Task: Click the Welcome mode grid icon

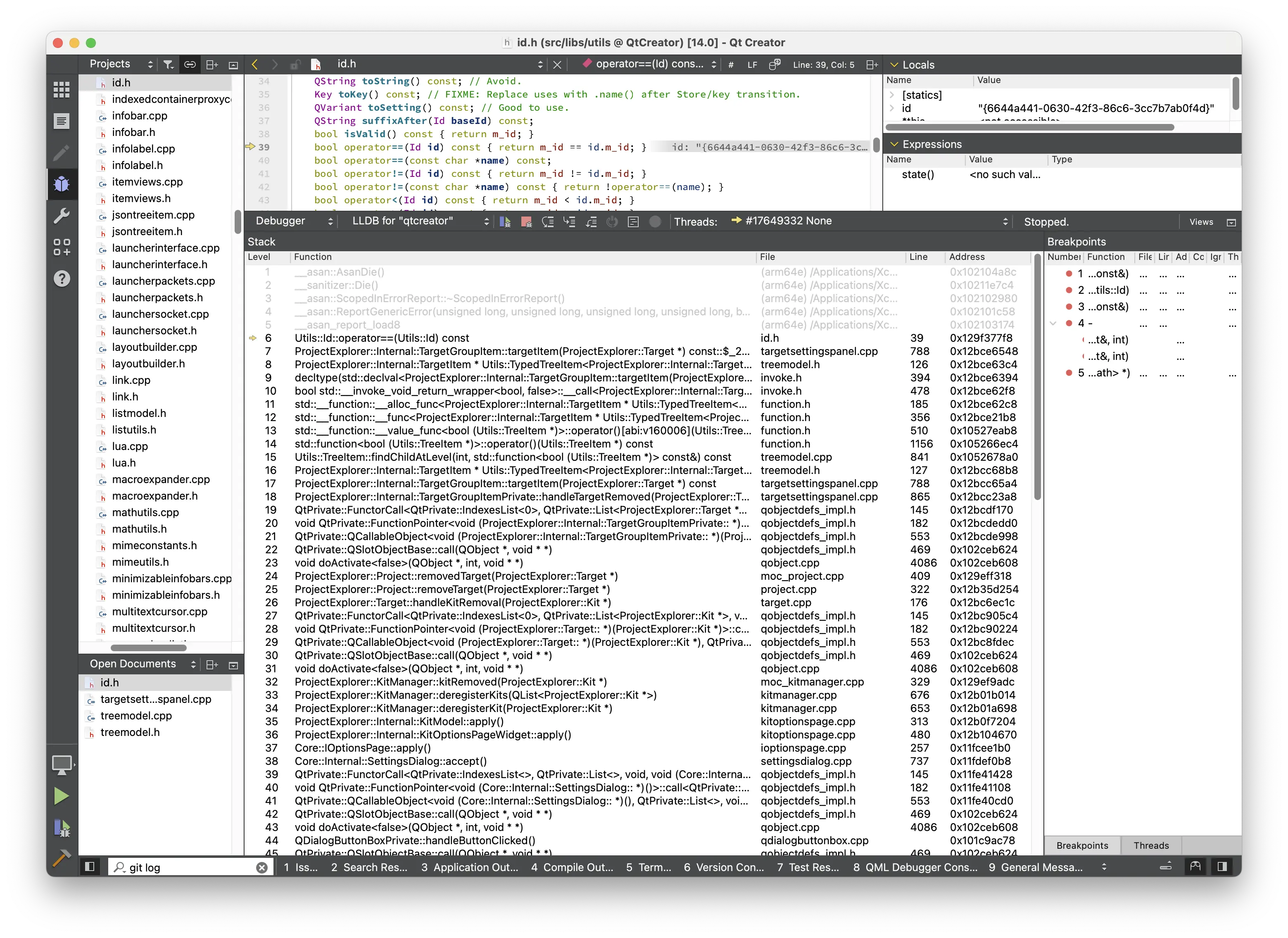Action: 61,89
